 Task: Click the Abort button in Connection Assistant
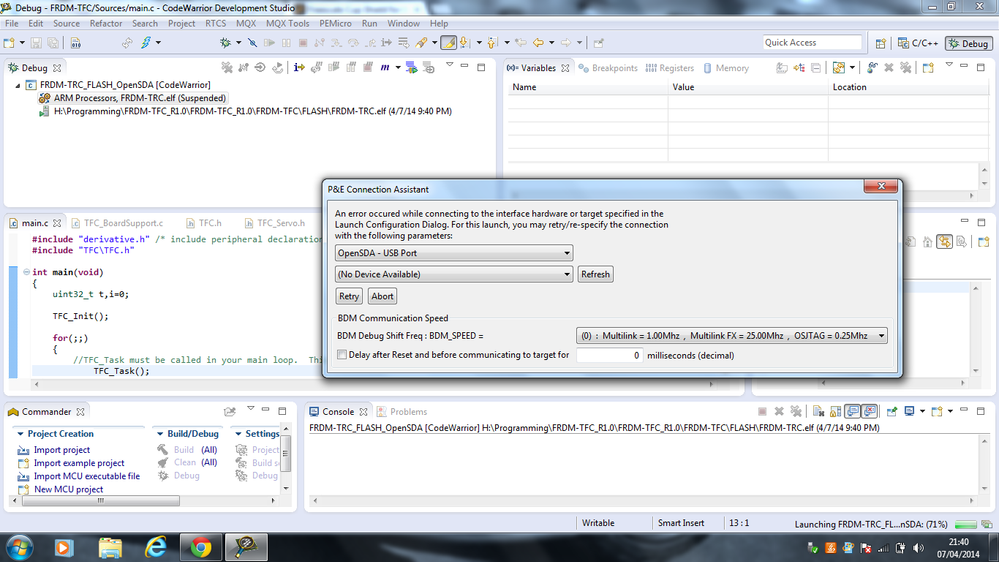click(x=382, y=296)
